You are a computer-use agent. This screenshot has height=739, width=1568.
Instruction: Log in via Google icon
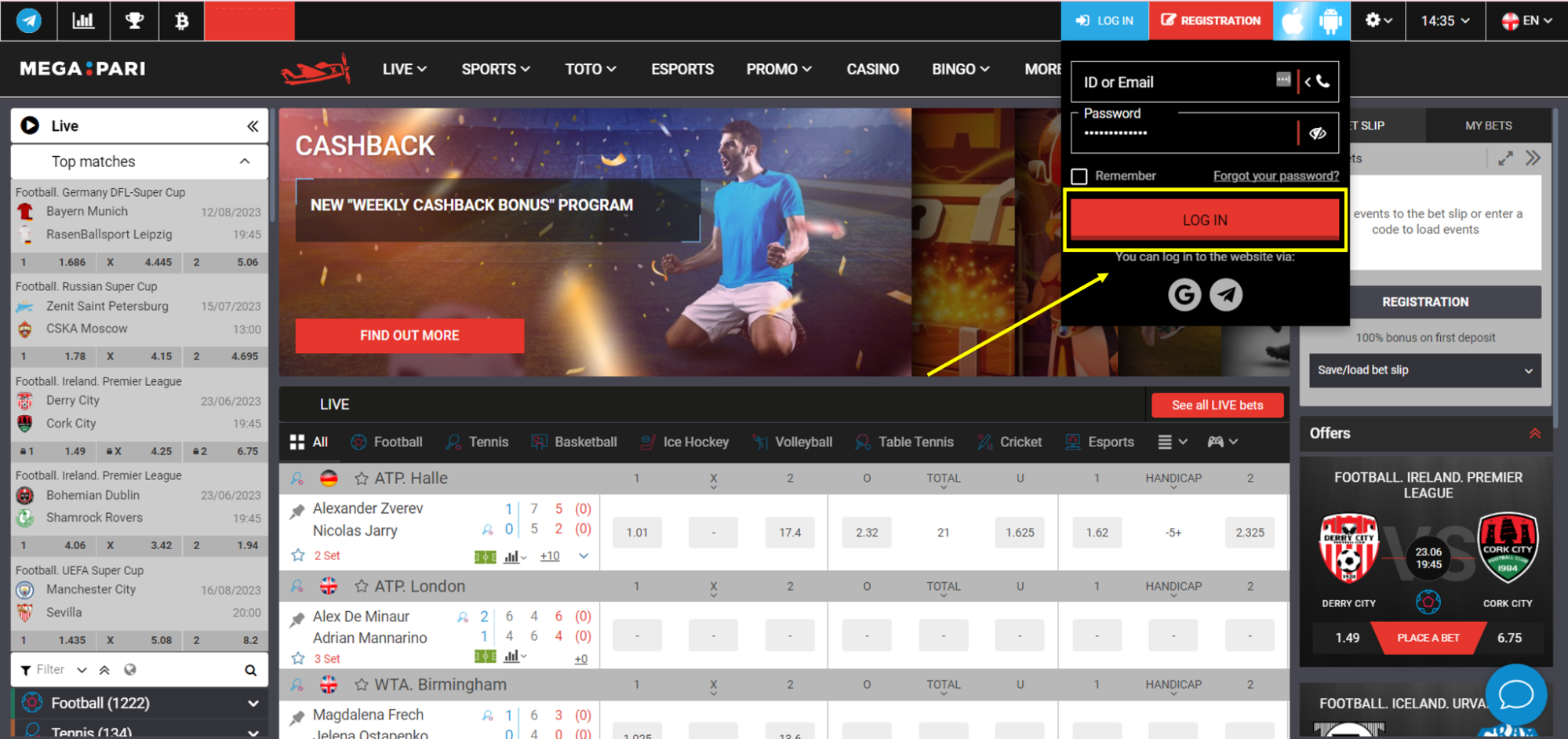[x=1184, y=295]
